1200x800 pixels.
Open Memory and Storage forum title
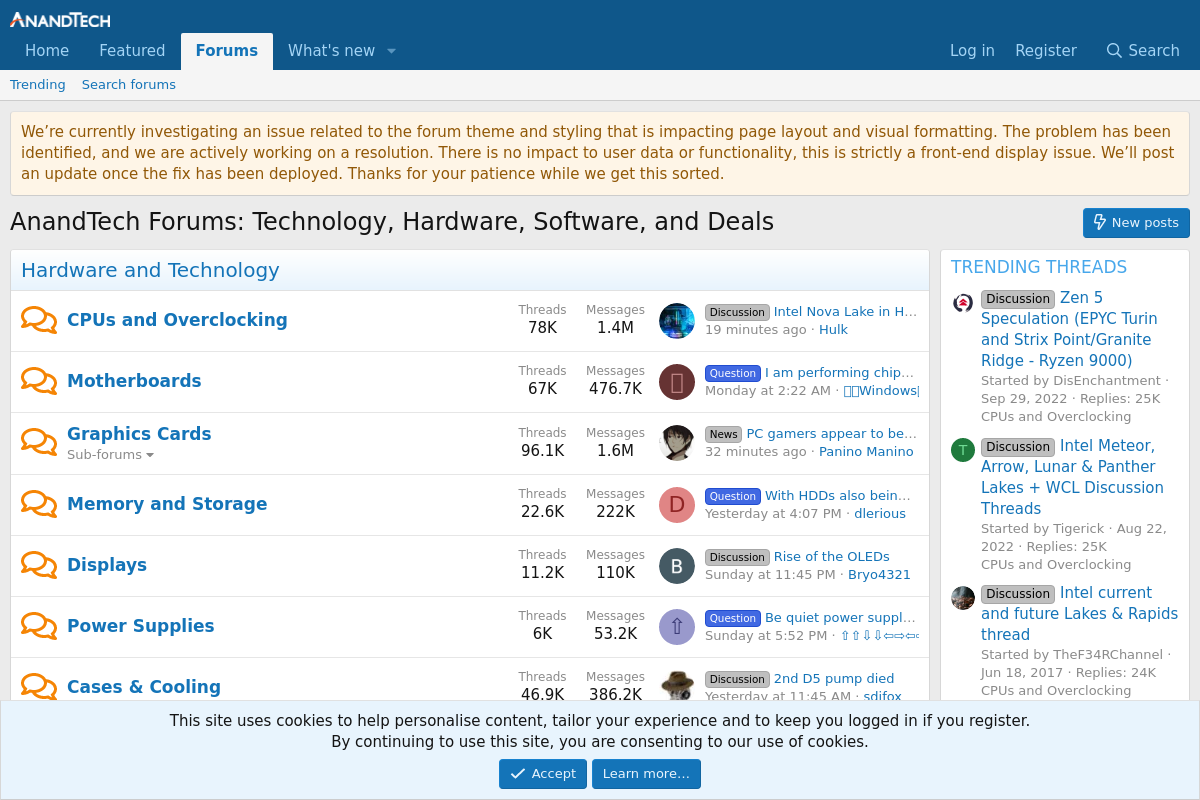pos(167,504)
